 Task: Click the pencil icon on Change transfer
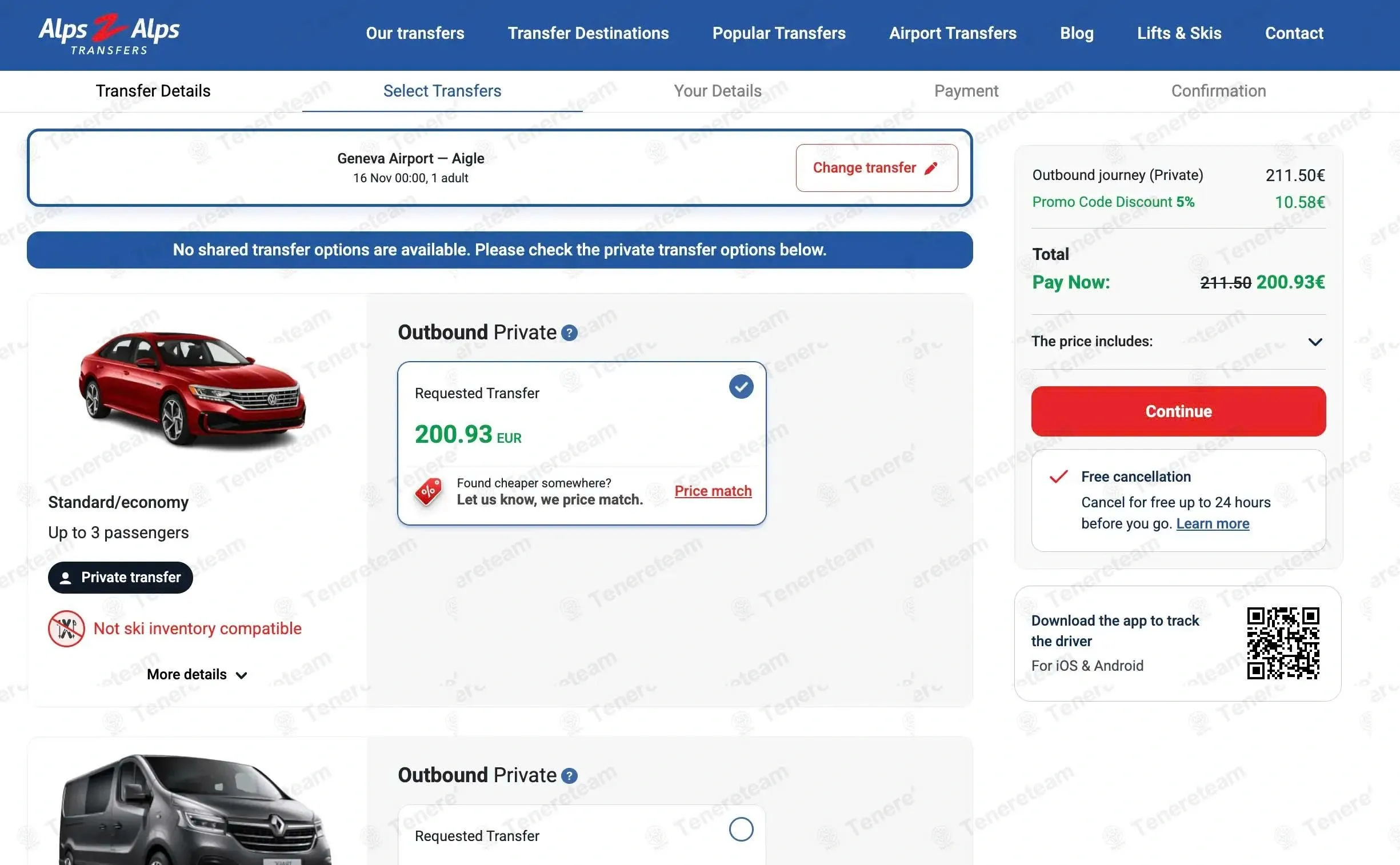(931, 168)
